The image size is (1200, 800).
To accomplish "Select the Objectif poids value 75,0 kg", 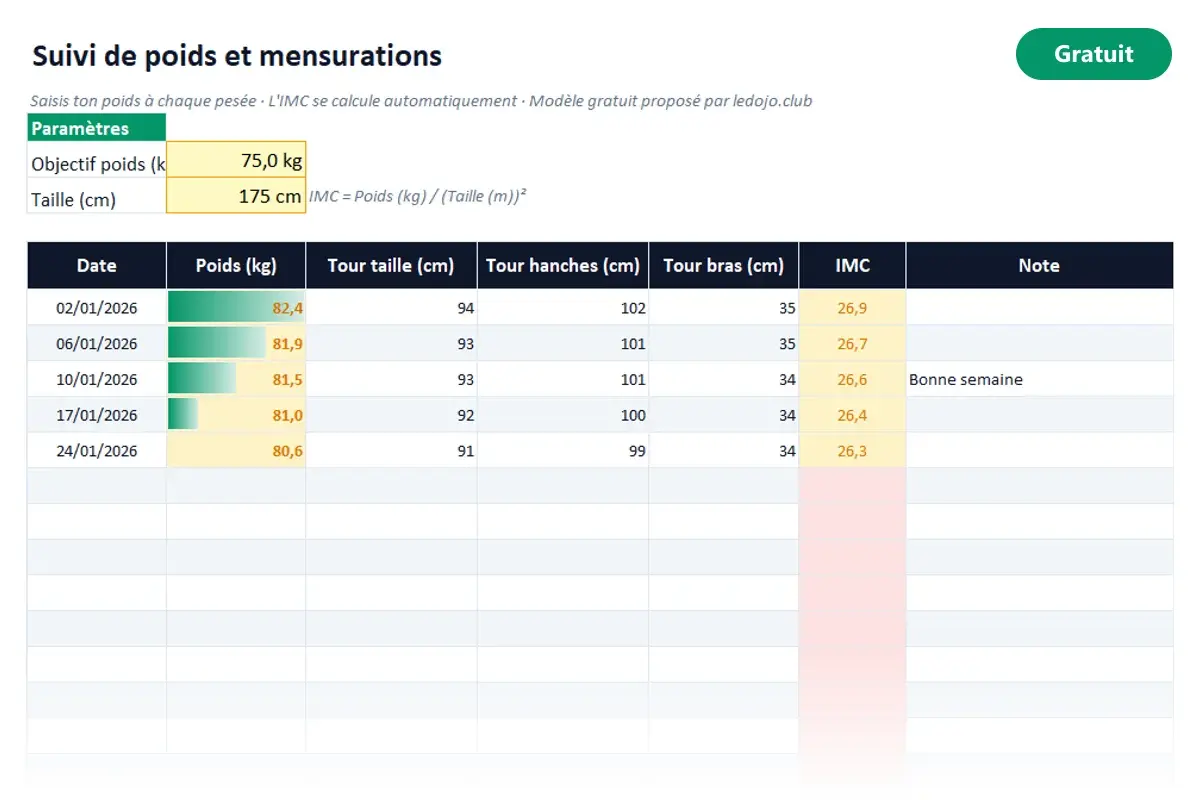I will coord(236,160).
